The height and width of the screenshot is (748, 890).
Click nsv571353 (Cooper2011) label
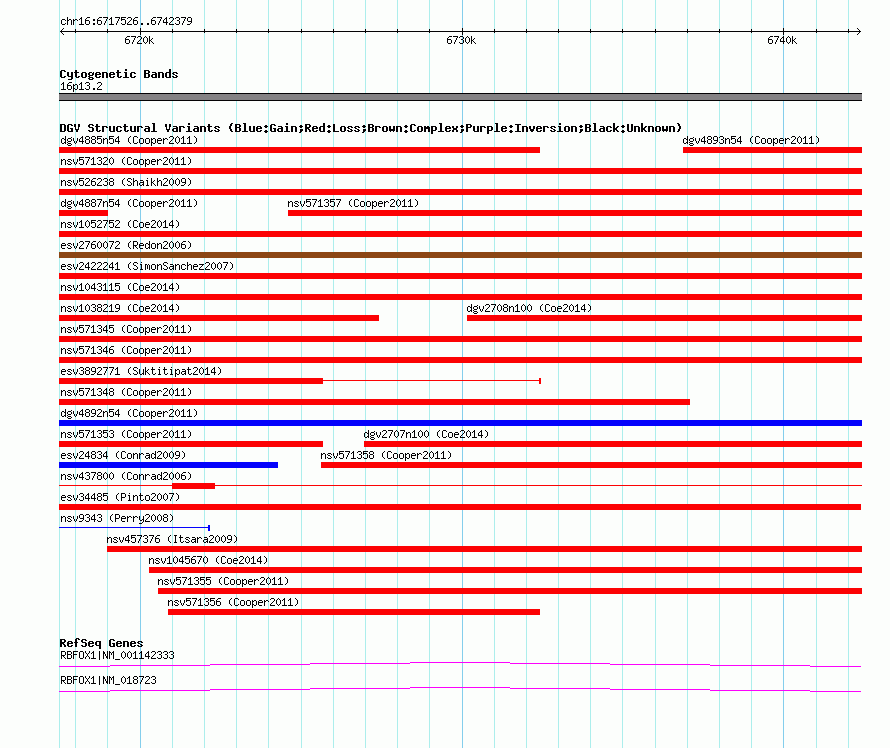(126, 434)
